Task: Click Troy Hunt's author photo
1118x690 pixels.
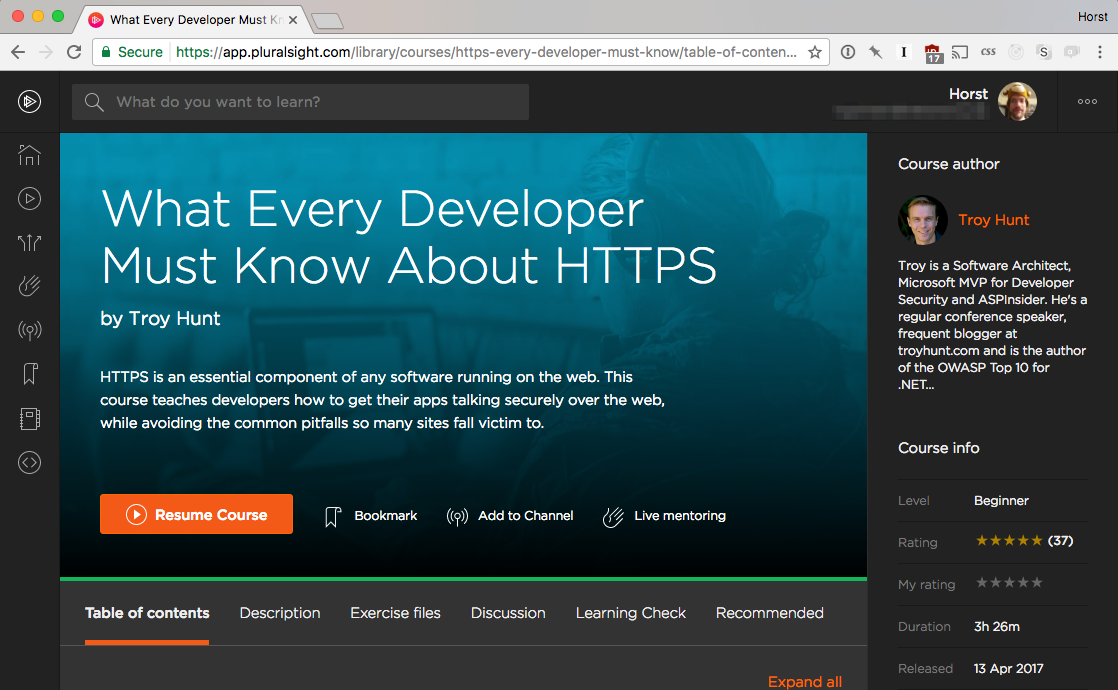Action: (923, 220)
